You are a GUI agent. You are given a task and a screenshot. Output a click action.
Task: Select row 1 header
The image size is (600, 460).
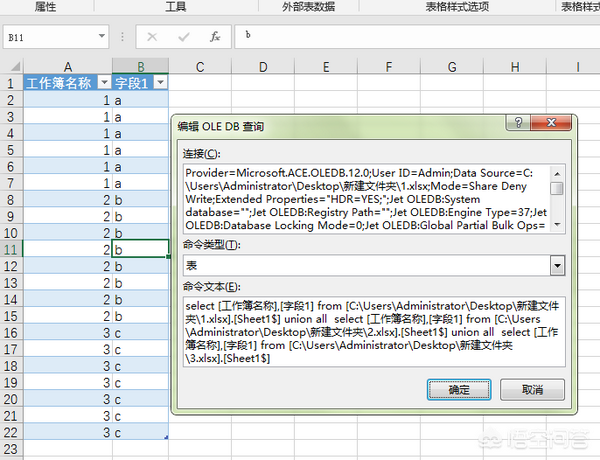11,83
